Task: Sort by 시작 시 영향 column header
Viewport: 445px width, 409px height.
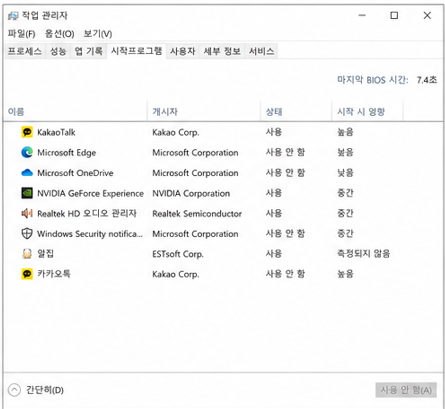Action: point(367,112)
